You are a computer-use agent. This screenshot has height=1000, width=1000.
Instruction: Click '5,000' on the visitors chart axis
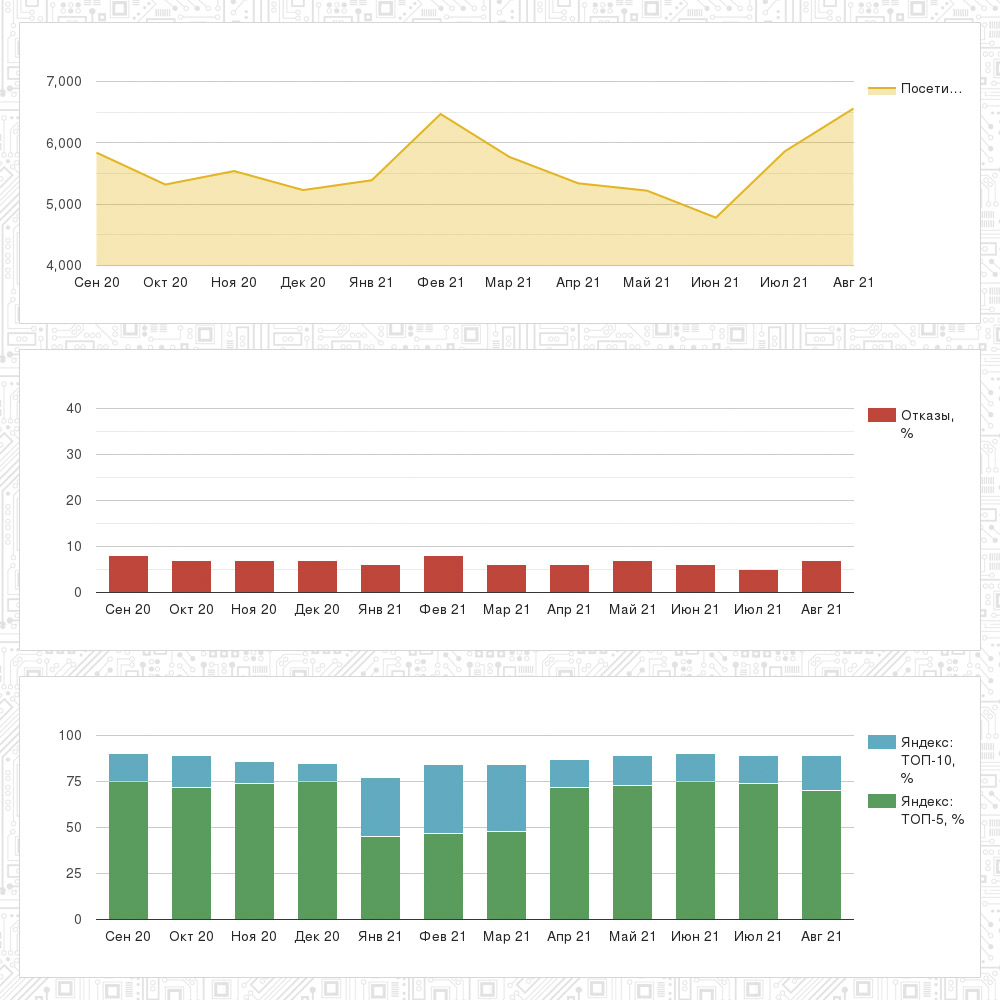tap(64, 204)
